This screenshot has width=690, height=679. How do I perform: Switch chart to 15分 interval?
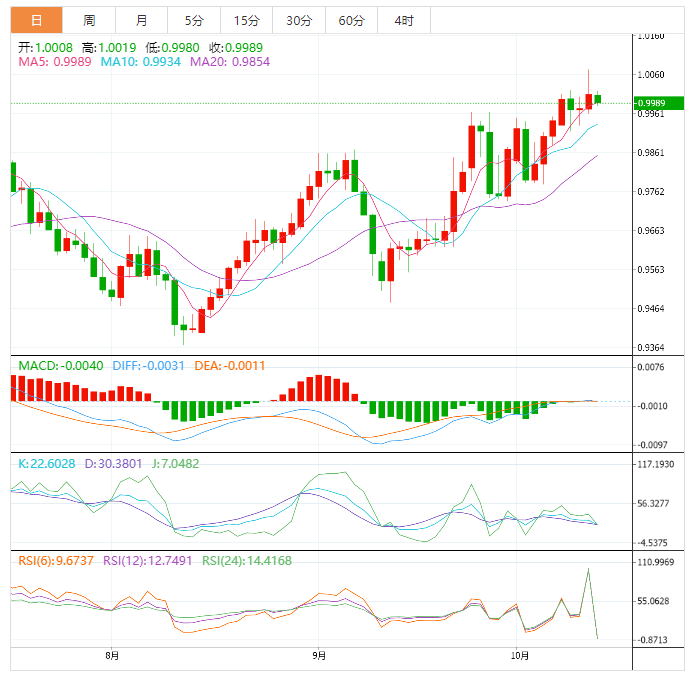click(x=246, y=20)
